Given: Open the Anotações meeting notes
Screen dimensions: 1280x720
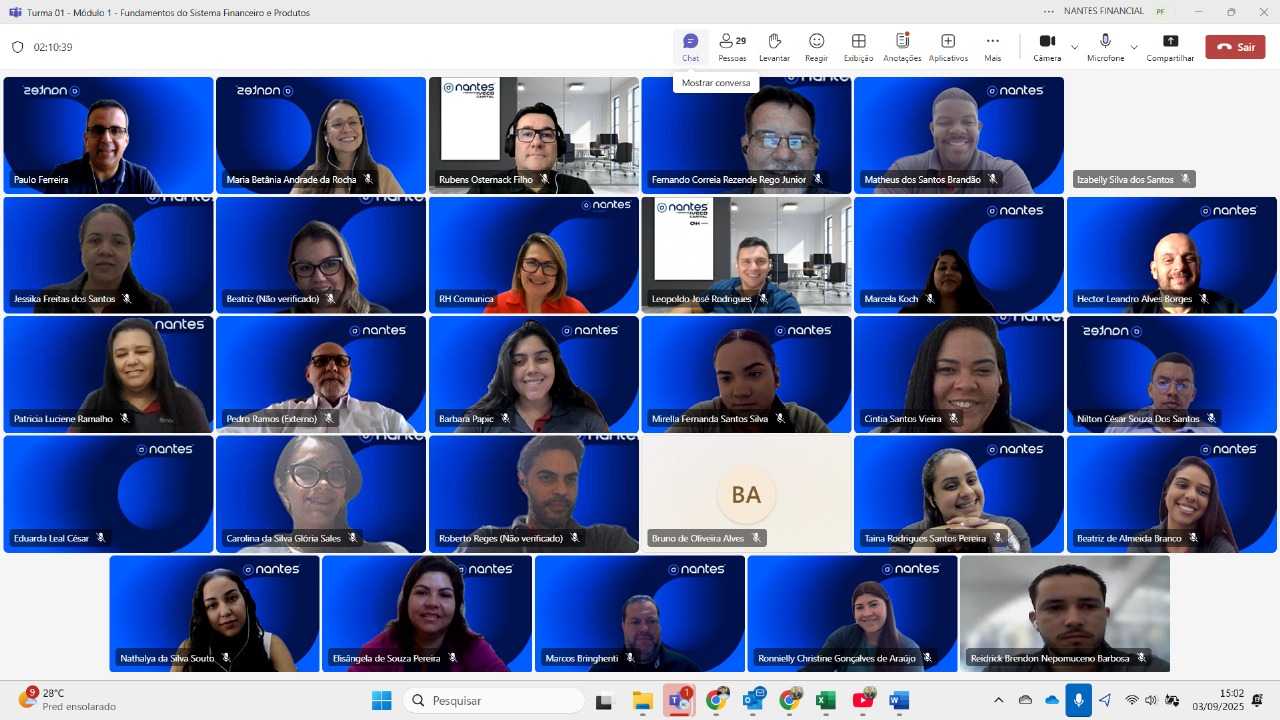Looking at the screenshot, I should tap(902, 46).
